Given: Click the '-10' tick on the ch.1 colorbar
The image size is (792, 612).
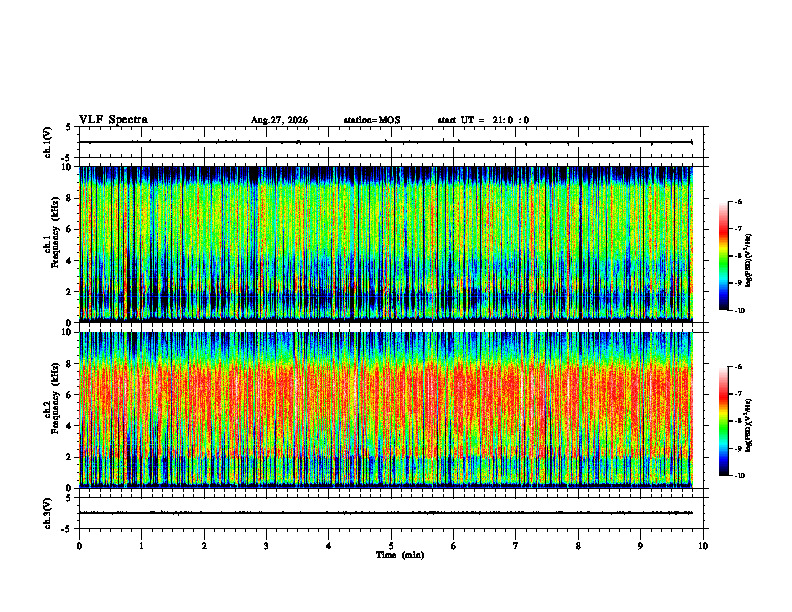Looking at the screenshot, I should pos(739,311).
